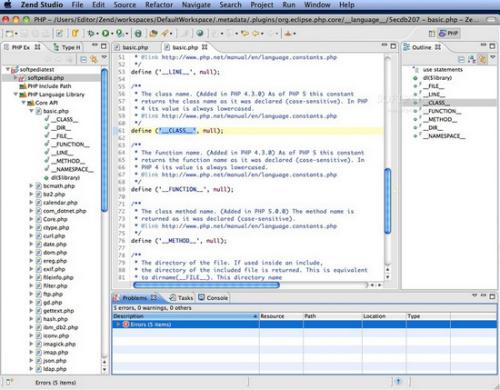Viewport: 500px width, 390px height.
Task: Expand Errors (5 items) in Problems
Action: pos(118,324)
